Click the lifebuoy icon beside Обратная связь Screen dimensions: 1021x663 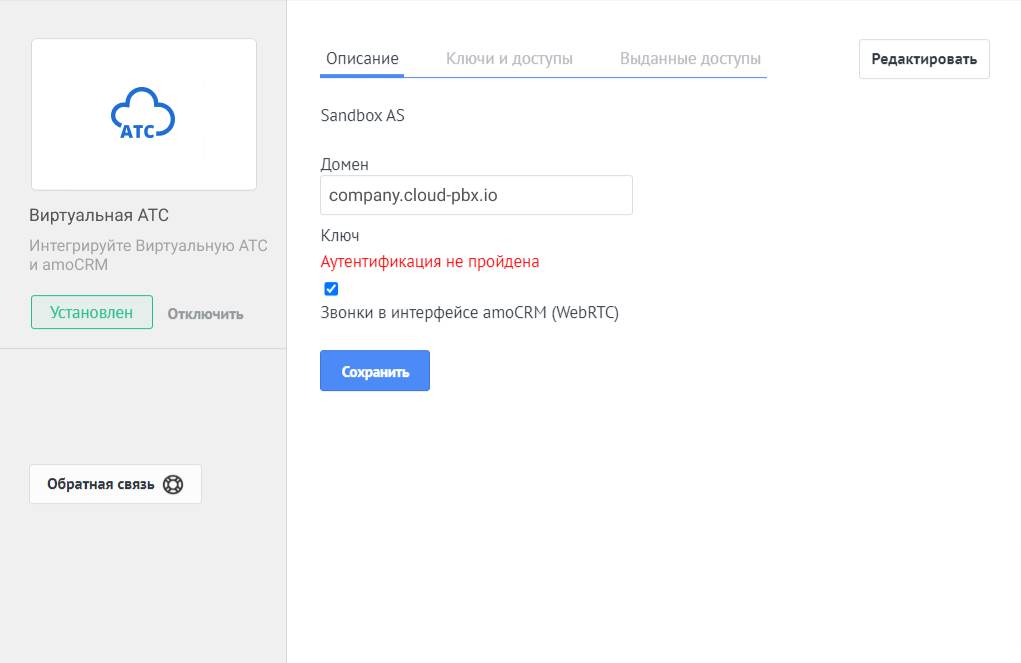(173, 485)
